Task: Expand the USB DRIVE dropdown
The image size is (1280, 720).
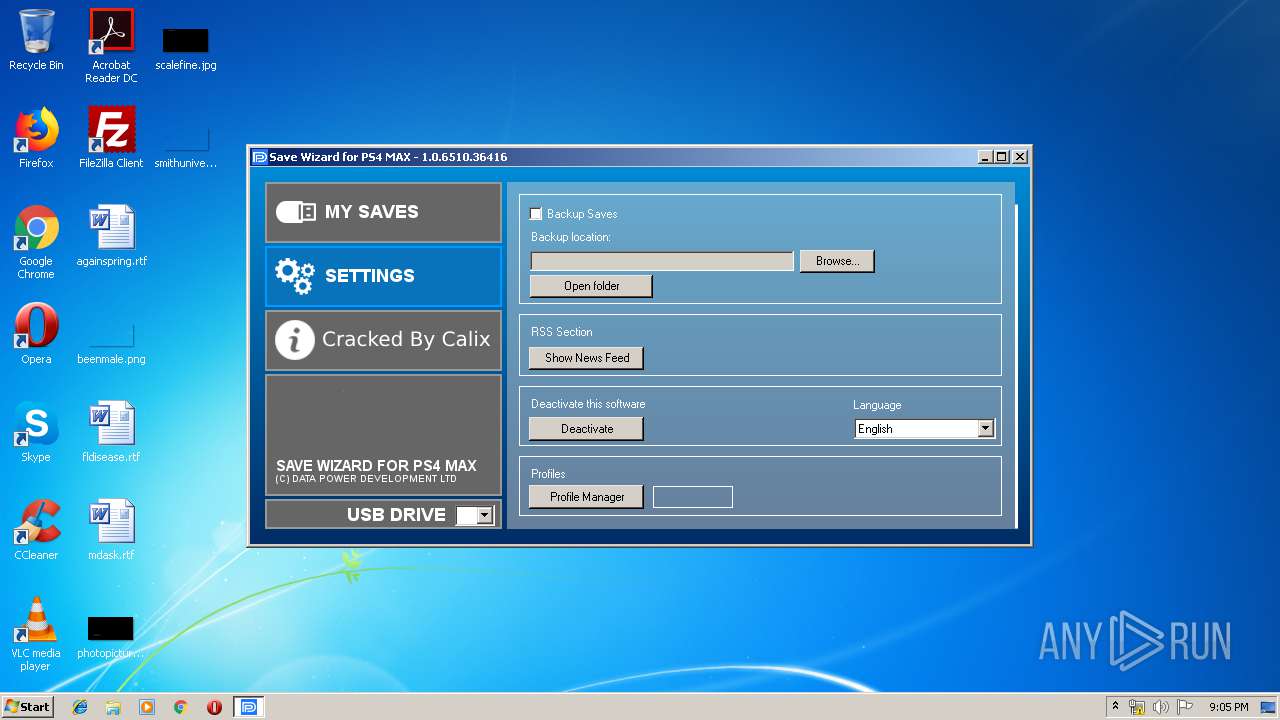Action: click(475, 516)
